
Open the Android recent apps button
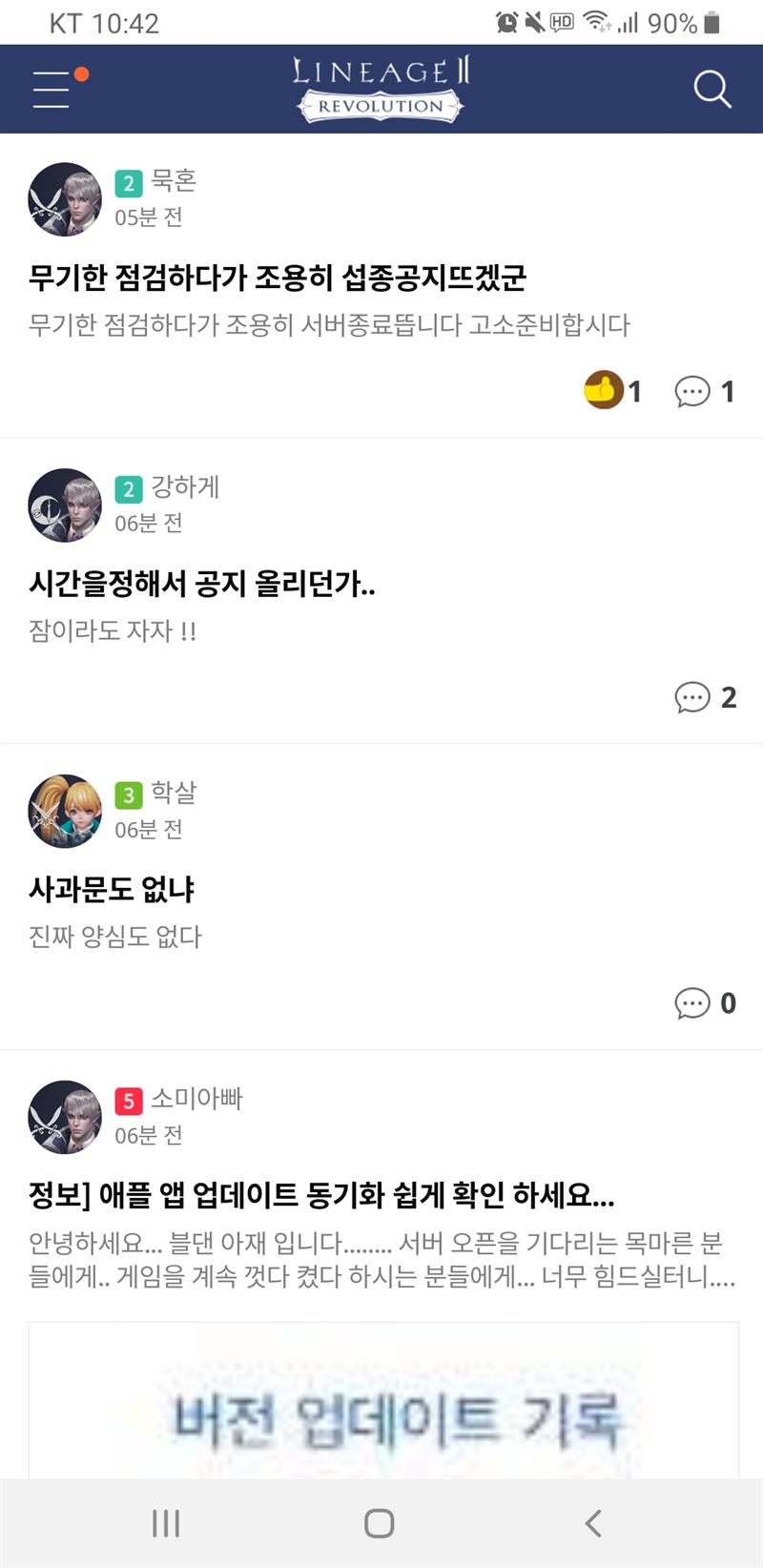[x=166, y=1523]
